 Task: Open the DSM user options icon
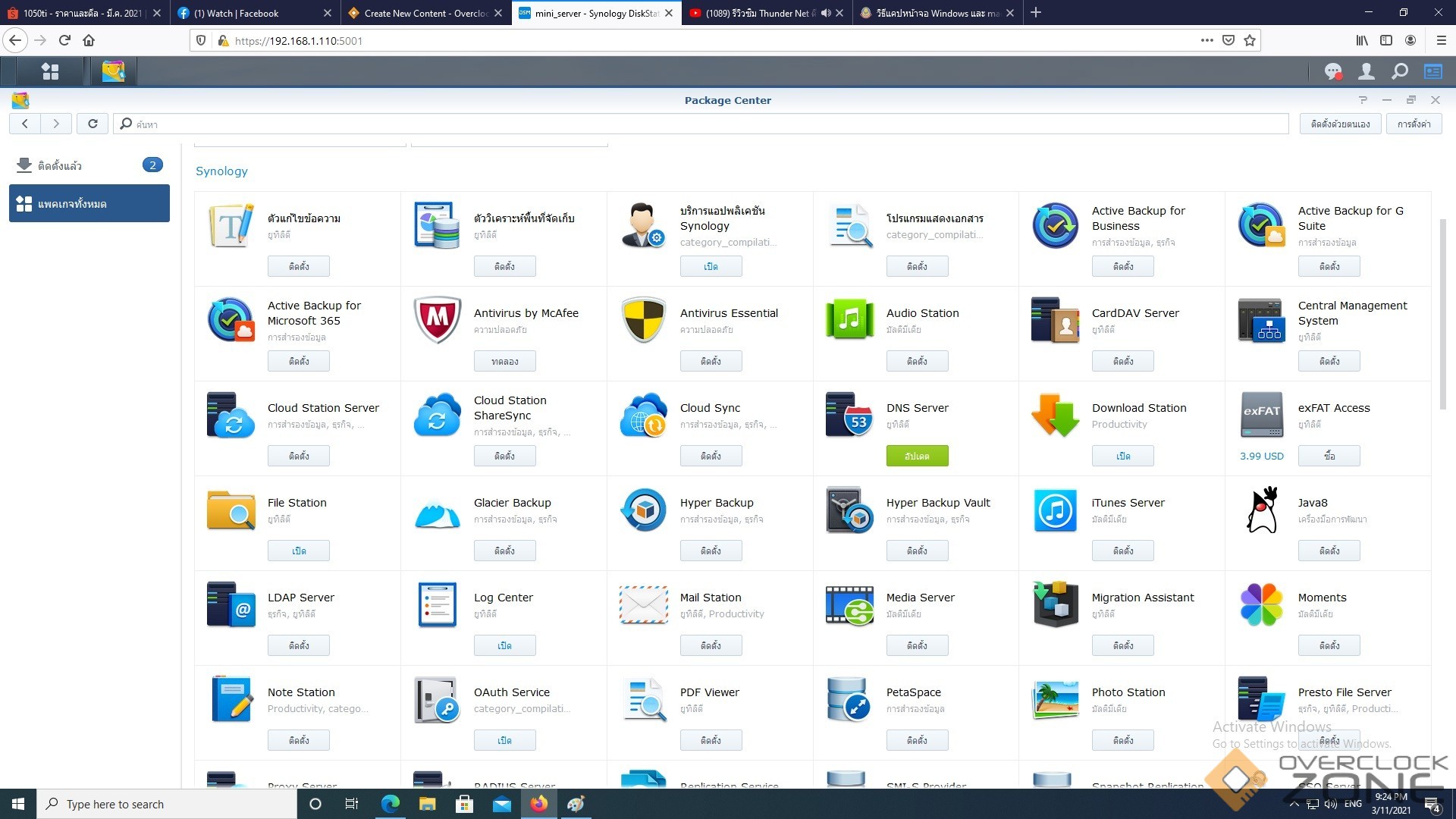(x=1366, y=71)
